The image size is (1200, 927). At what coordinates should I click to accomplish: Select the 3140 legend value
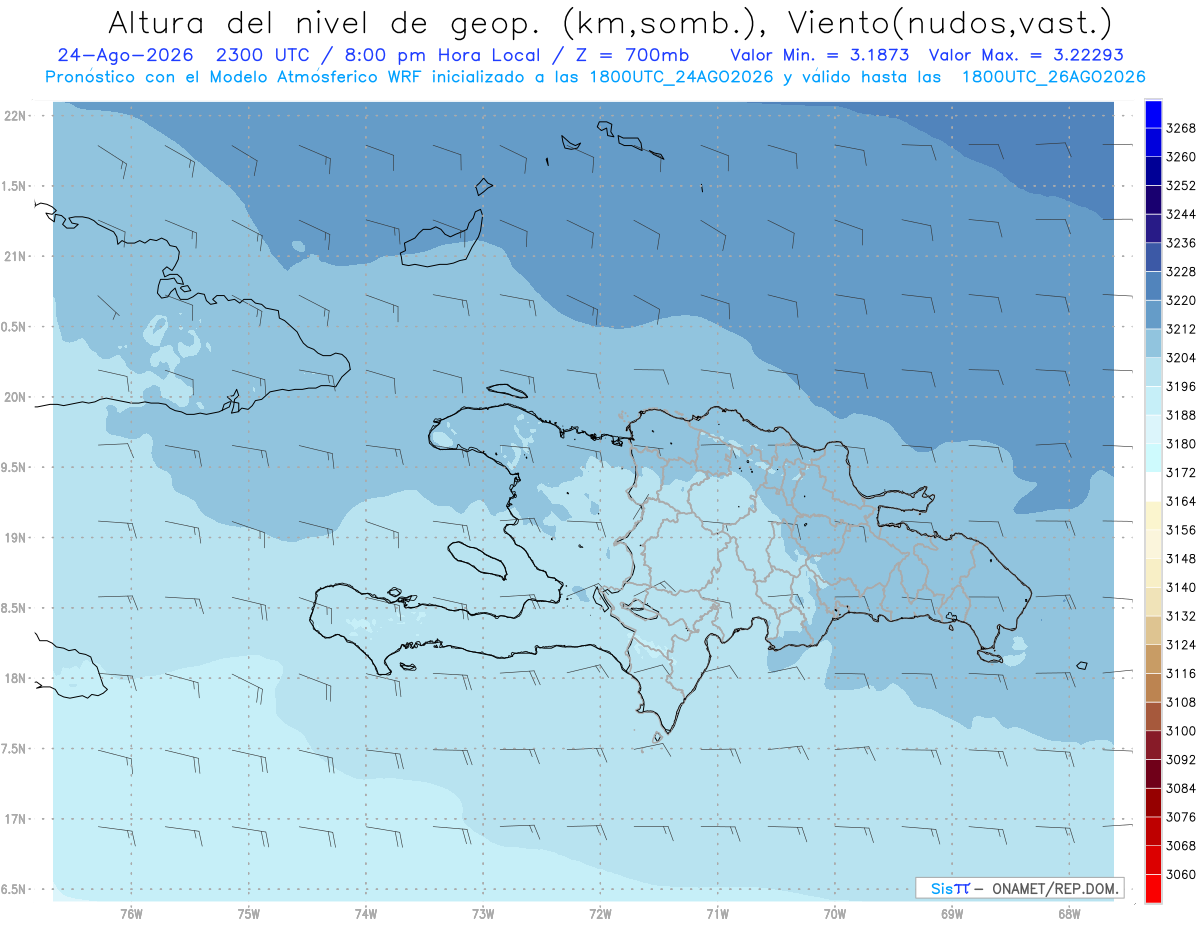point(1181,587)
